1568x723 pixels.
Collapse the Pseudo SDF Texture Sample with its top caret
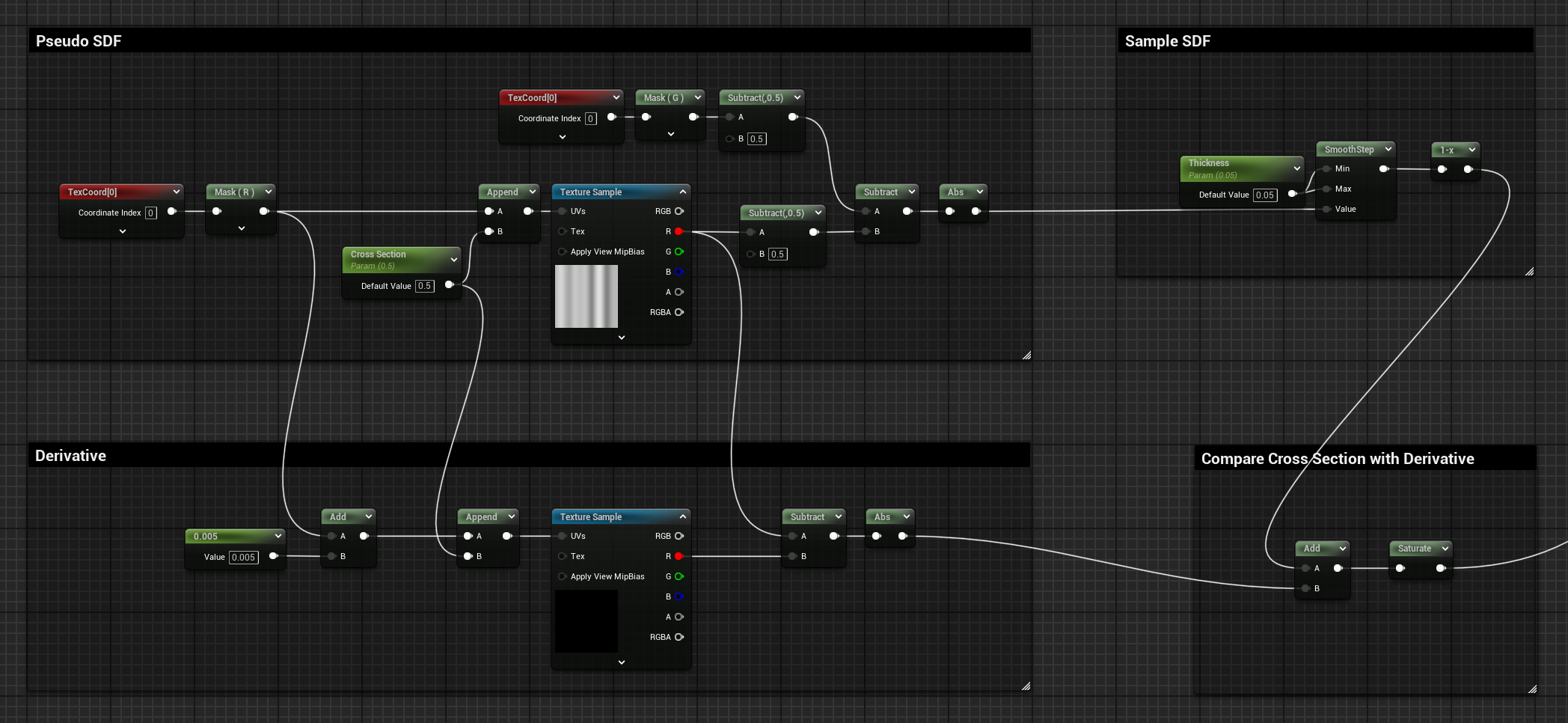pyautogui.click(x=683, y=192)
